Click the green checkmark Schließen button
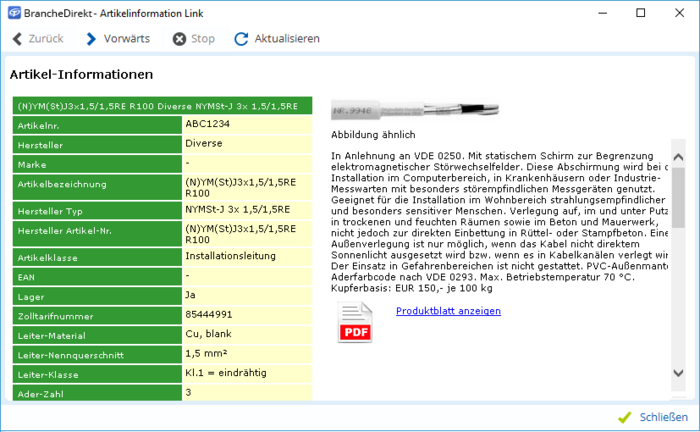The height and width of the screenshot is (432, 700). point(653,416)
